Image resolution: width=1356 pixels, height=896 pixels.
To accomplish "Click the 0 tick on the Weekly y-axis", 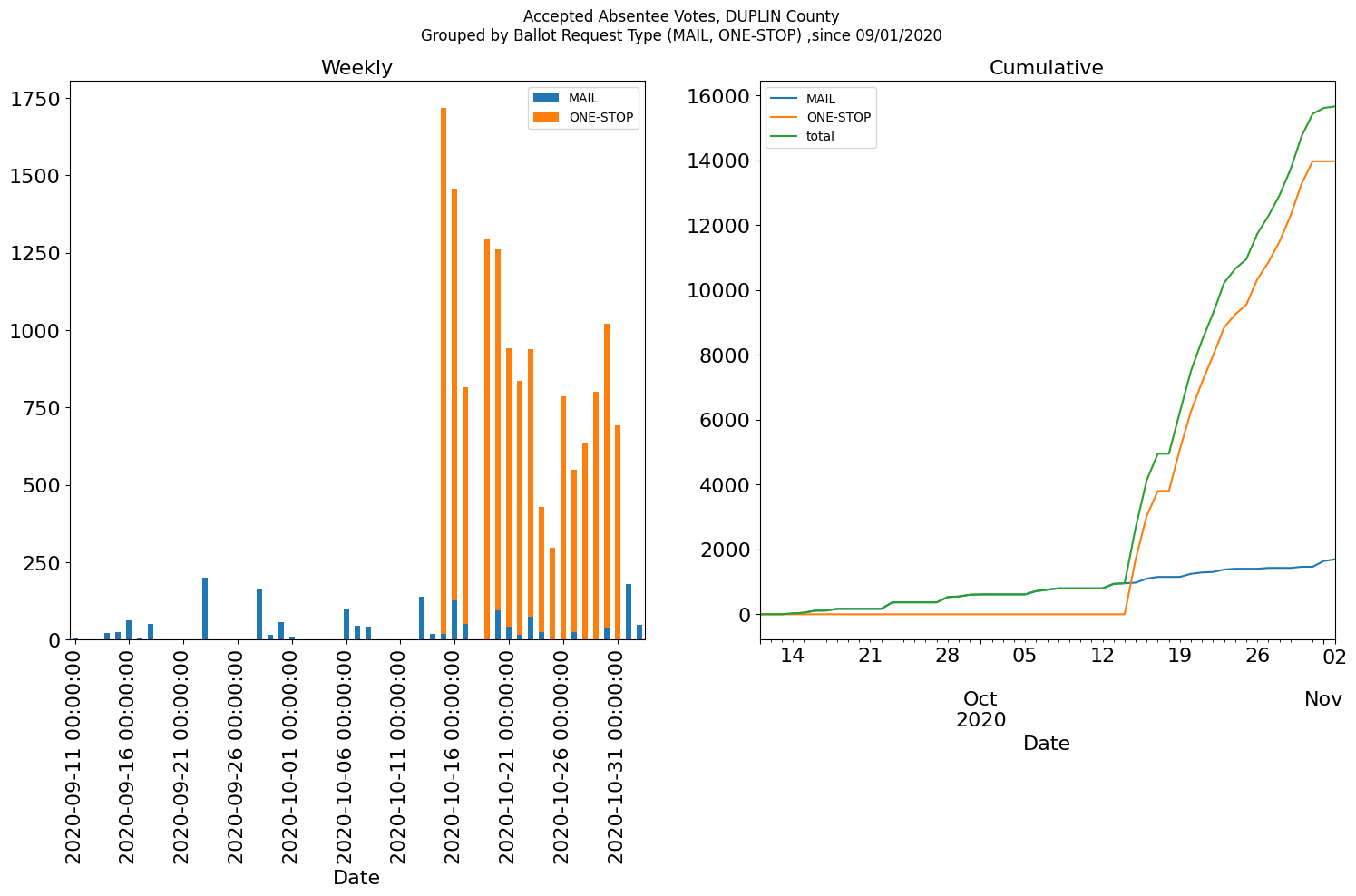I will pos(54,640).
